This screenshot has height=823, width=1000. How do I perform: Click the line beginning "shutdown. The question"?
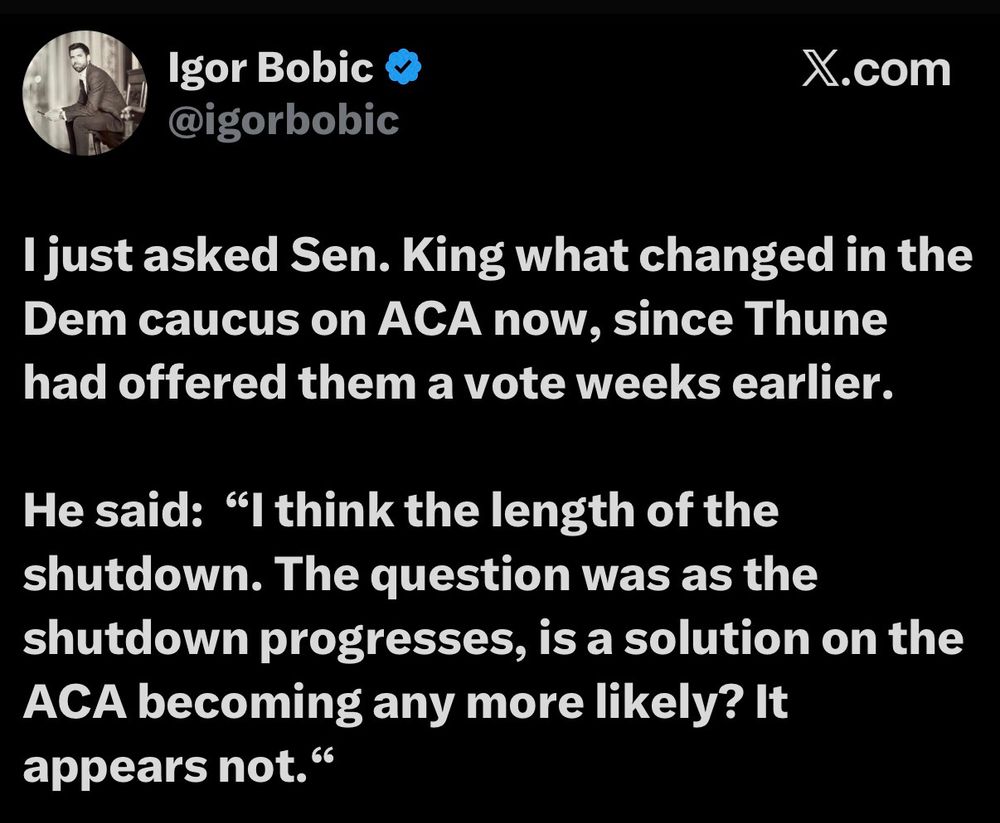tap(420, 575)
